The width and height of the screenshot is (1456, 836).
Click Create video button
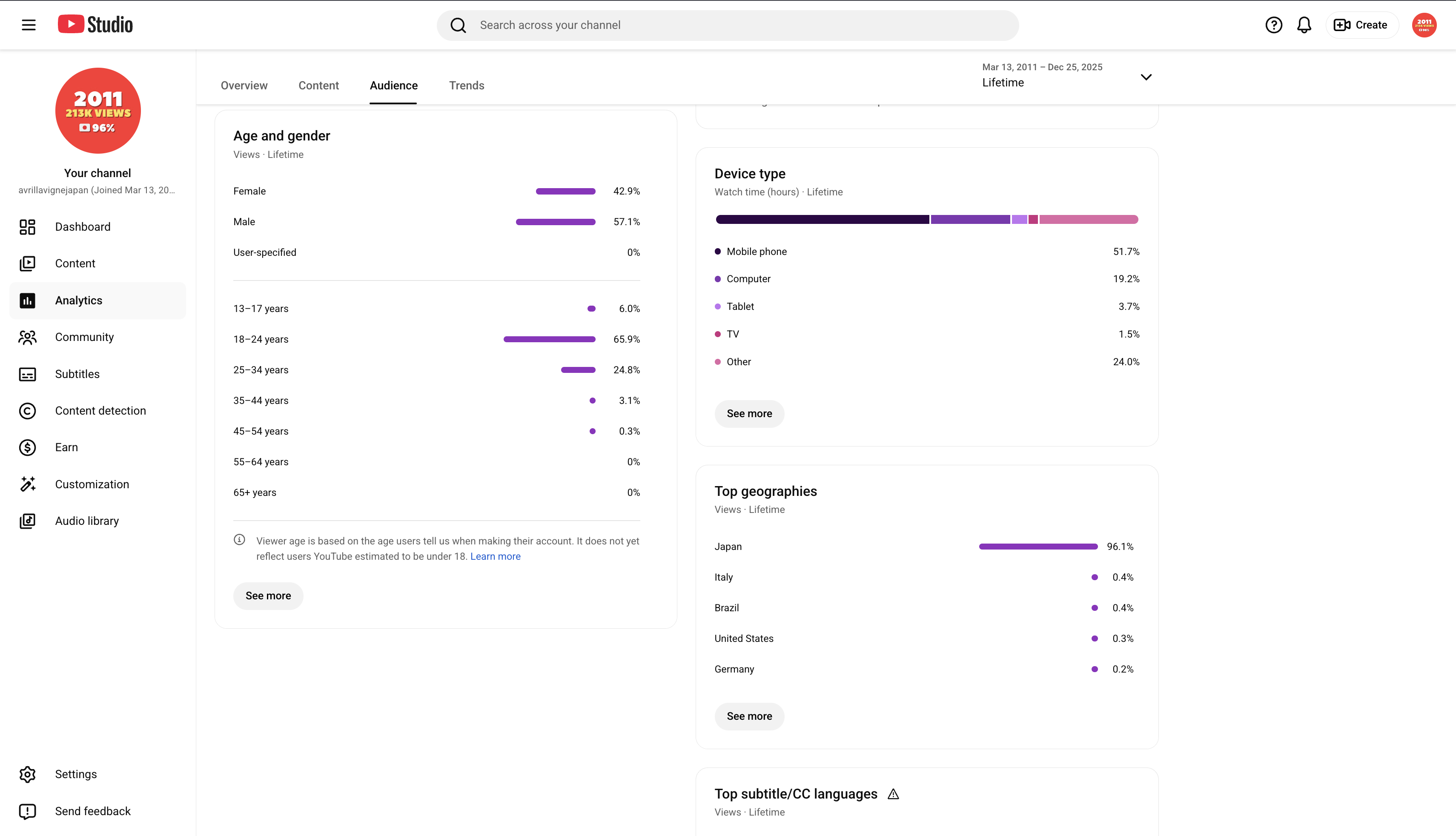point(1361,25)
